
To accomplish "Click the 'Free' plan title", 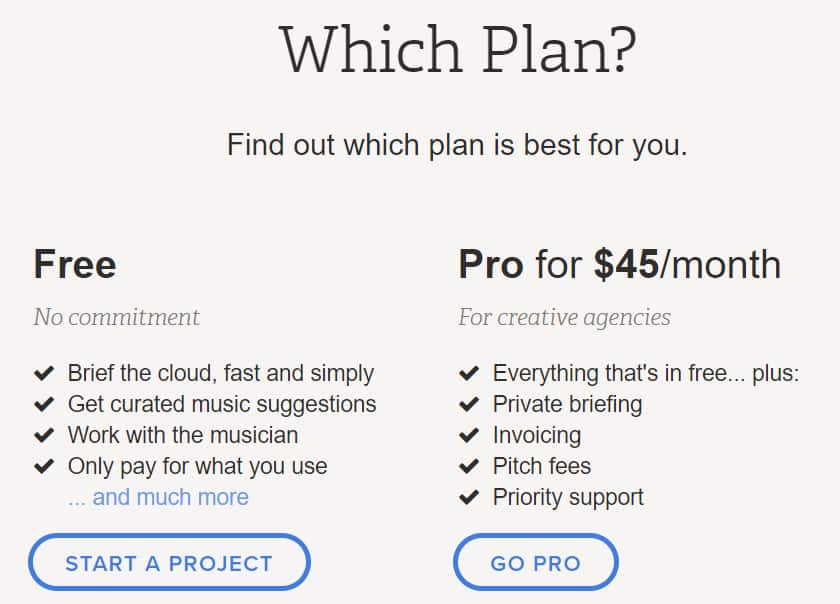I will 75,265.
